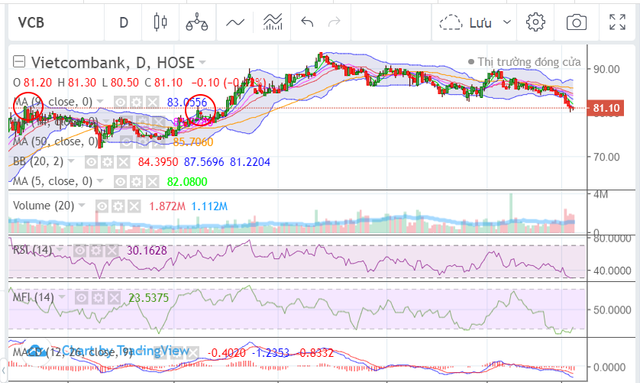The image size is (640, 383).
Task: Toggle visibility eye for MA (5, close, 0)
Action: (120, 182)
